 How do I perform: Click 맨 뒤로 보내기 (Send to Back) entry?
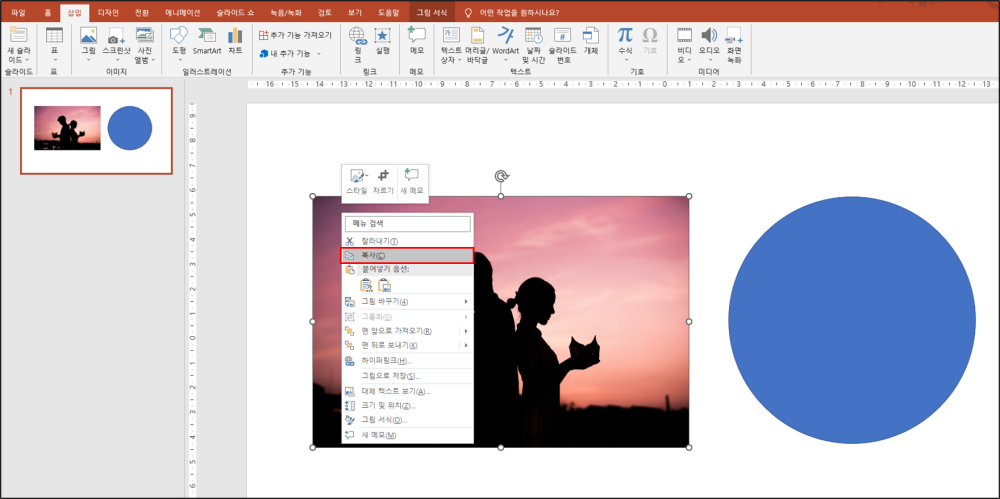(389, 345)
